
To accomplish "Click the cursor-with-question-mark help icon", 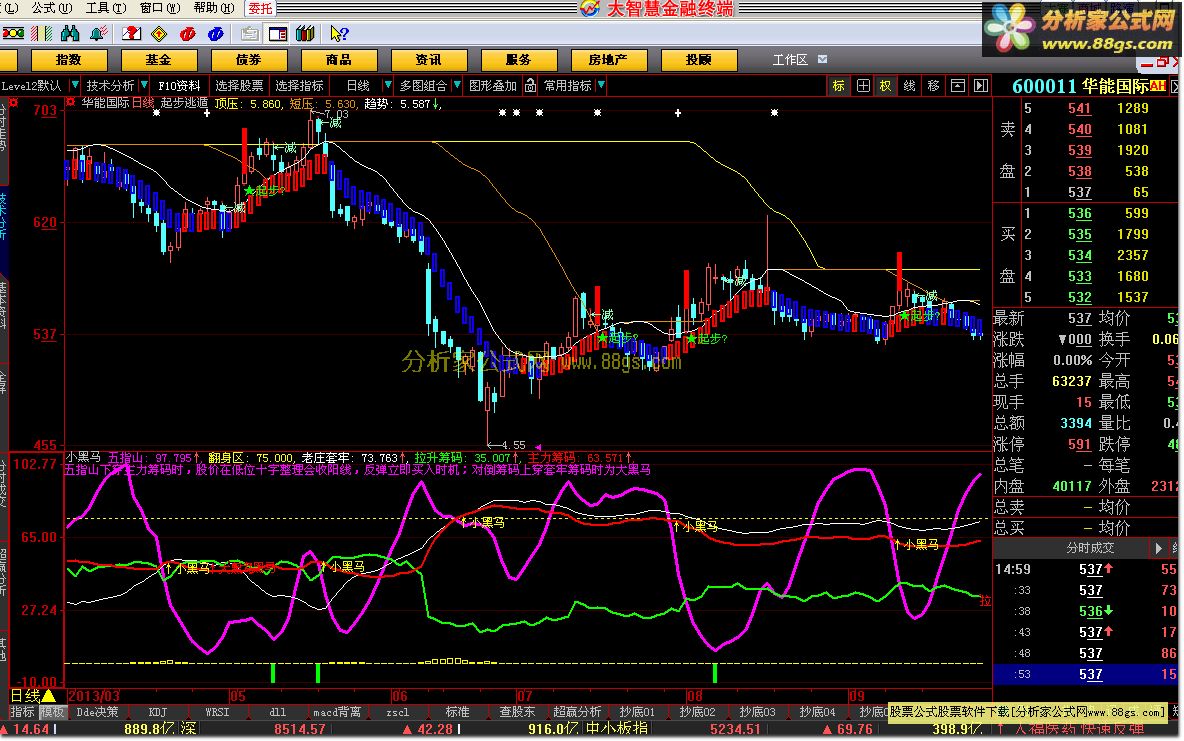I will click(x=339, y=33).
